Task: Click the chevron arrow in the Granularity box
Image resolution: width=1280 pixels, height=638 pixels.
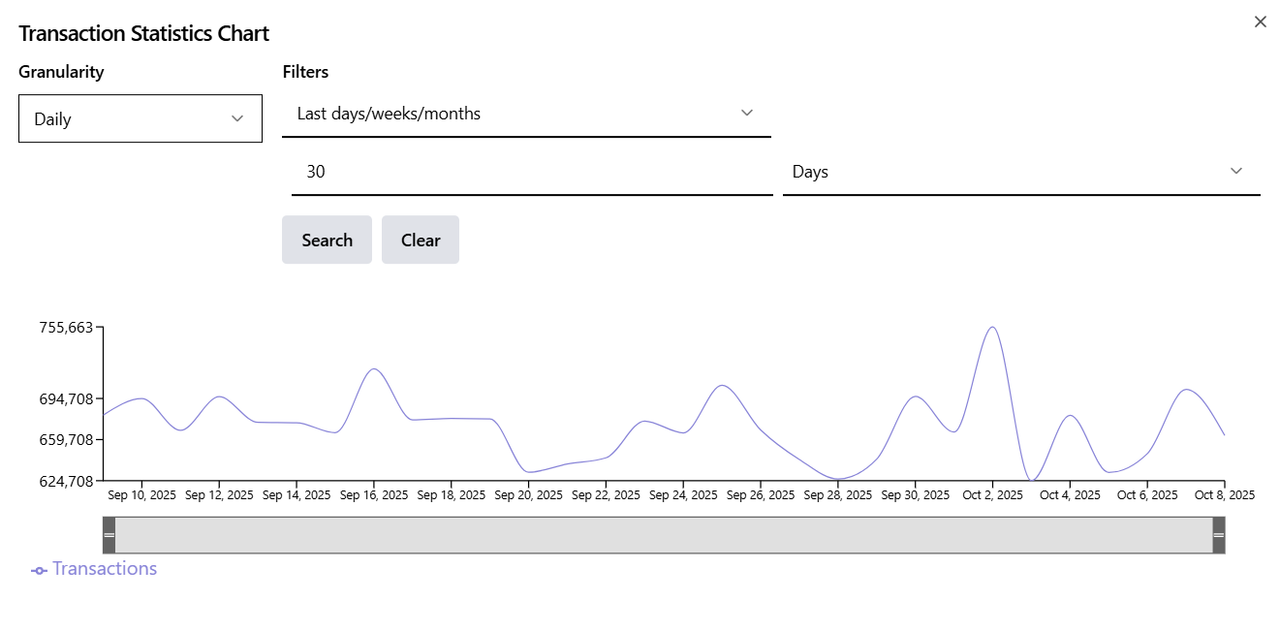Action: click(238, 119)
